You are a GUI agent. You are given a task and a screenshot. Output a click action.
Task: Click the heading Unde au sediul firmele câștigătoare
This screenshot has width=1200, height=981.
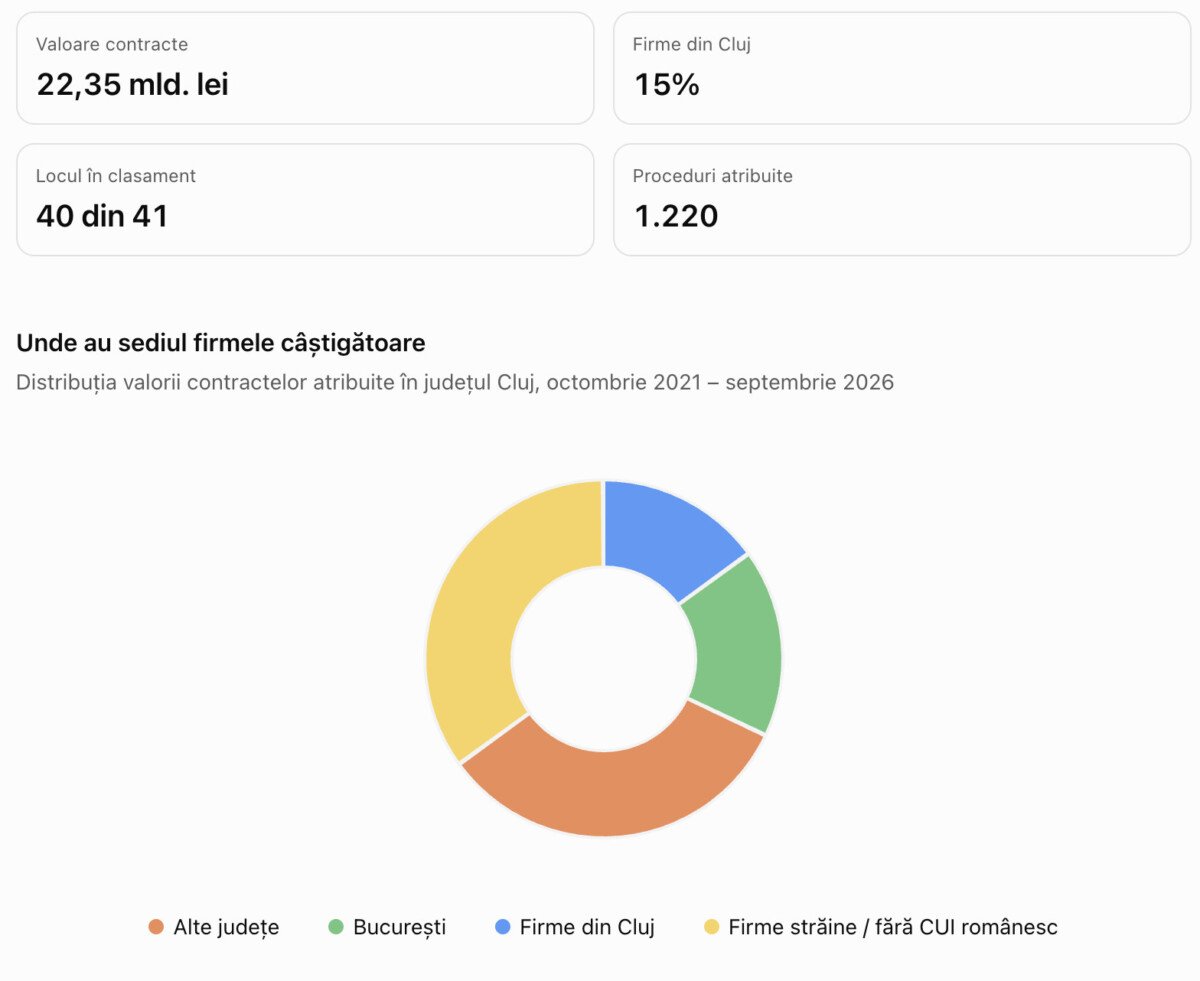[x=221, y=343]
